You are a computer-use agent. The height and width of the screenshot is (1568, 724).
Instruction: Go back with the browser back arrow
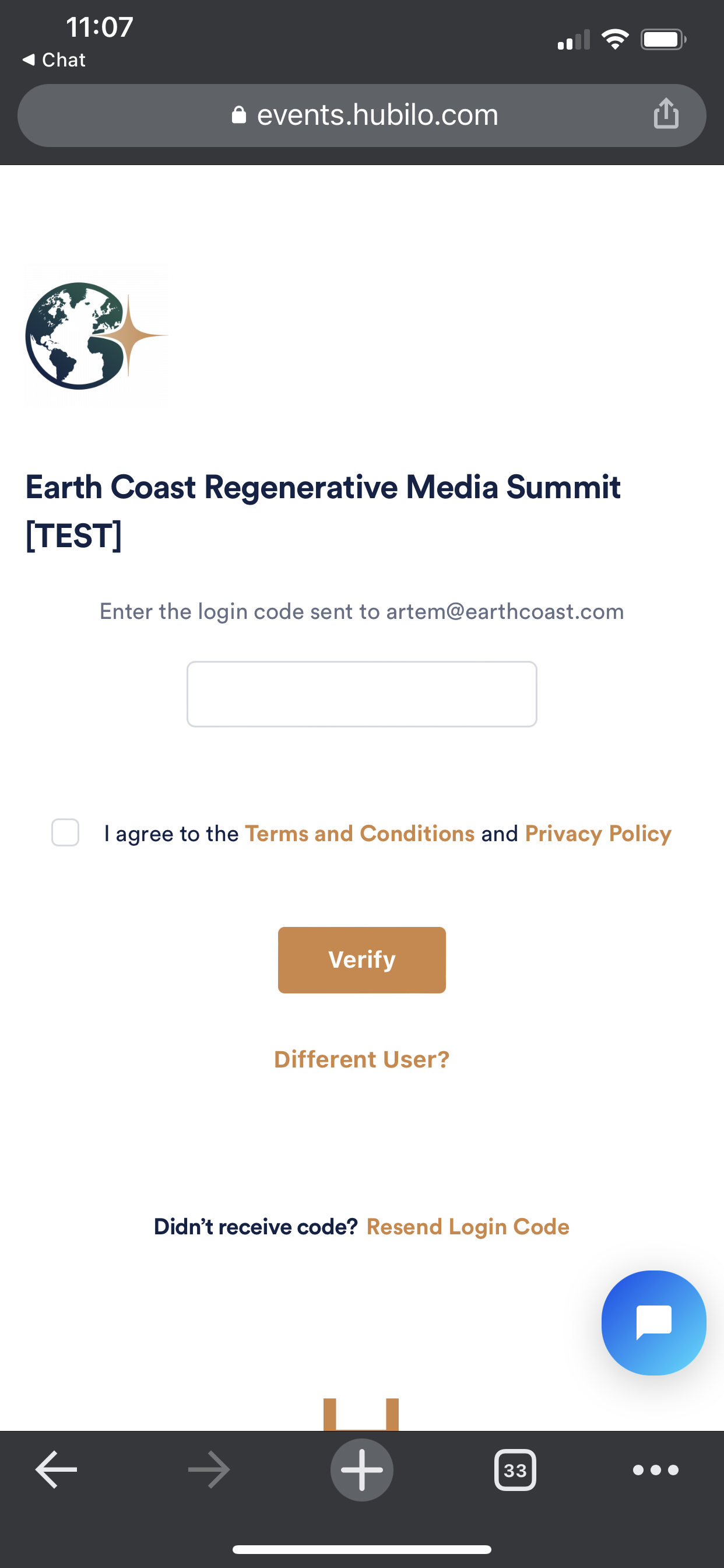tap(57, 1470)
